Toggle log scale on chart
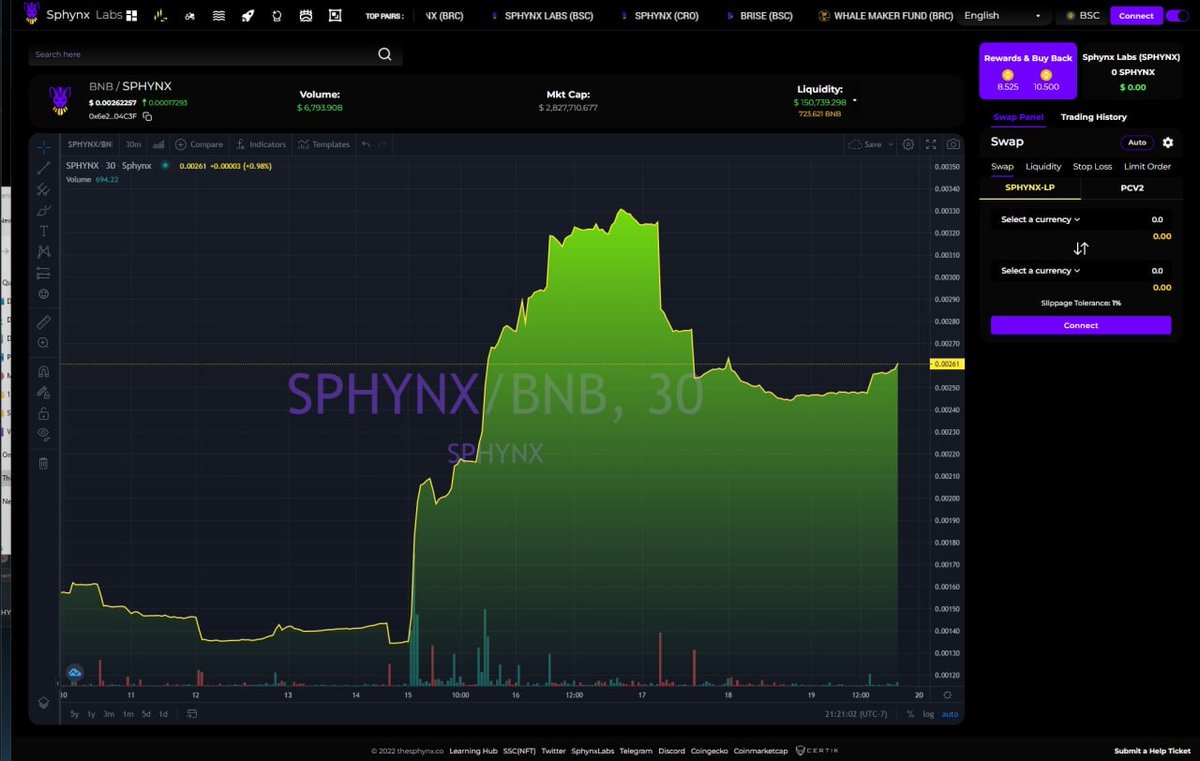Screen dimensions: 1200x761 click(928, 714)
